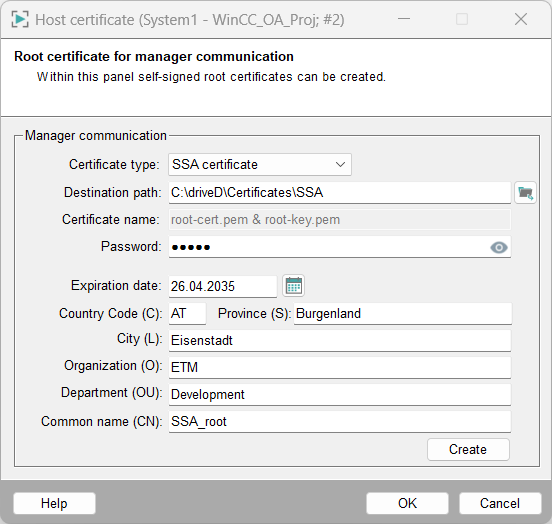
Task: Click the Expiration date field
Action: pos(223,286)
